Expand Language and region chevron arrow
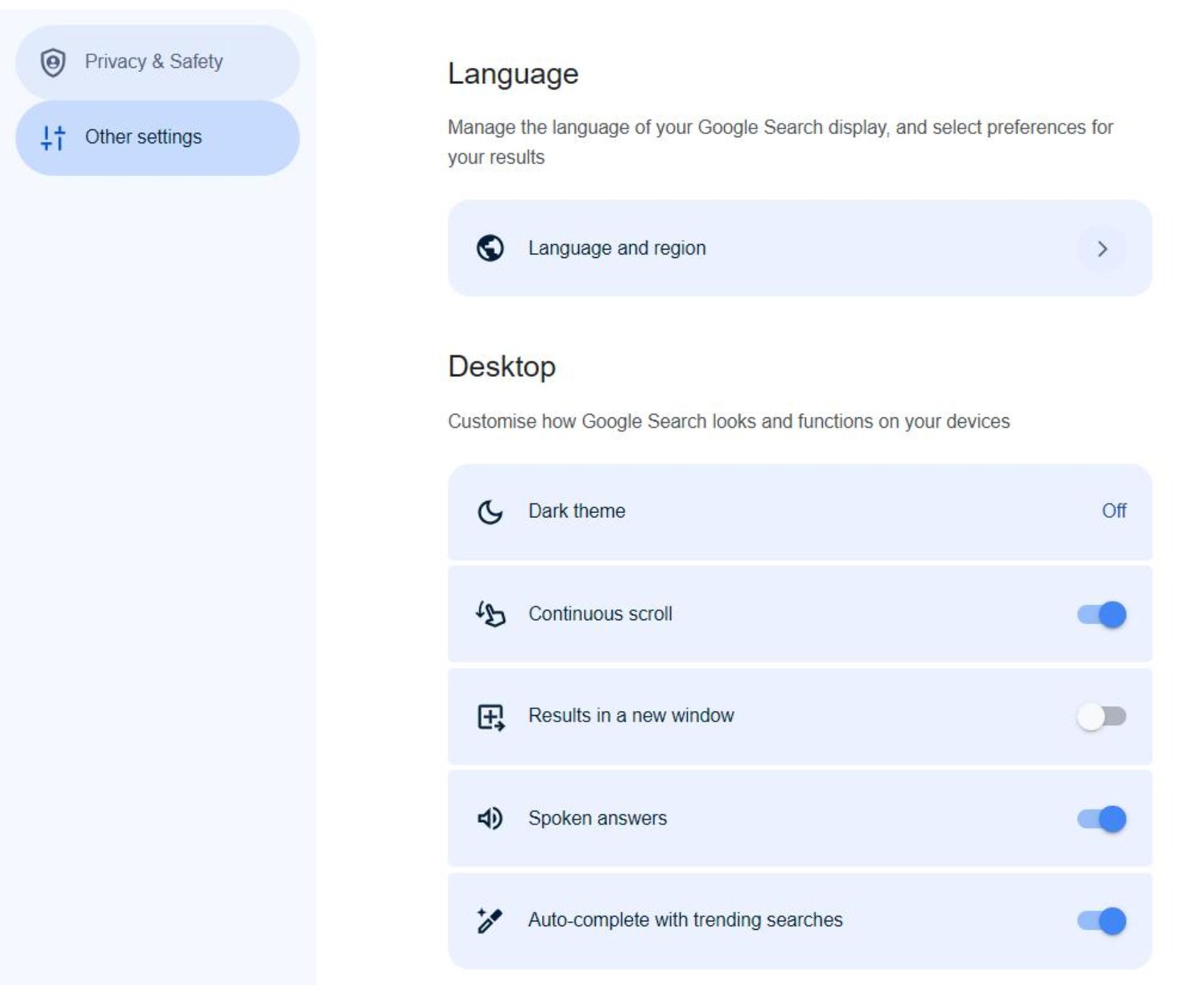1204x985 pixels. [1102, 249]
